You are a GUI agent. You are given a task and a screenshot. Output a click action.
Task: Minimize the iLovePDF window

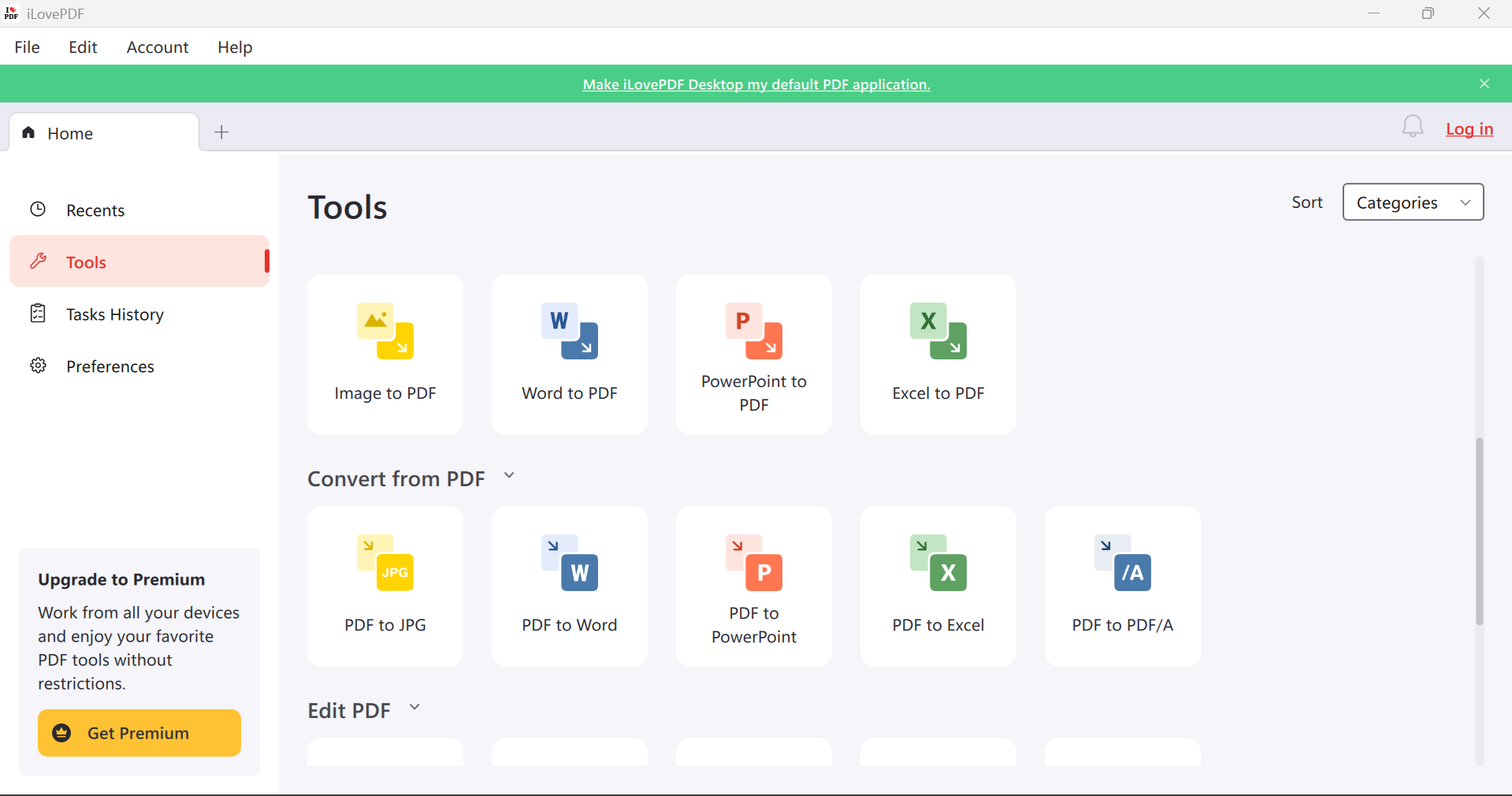(x=1373, y=13)
